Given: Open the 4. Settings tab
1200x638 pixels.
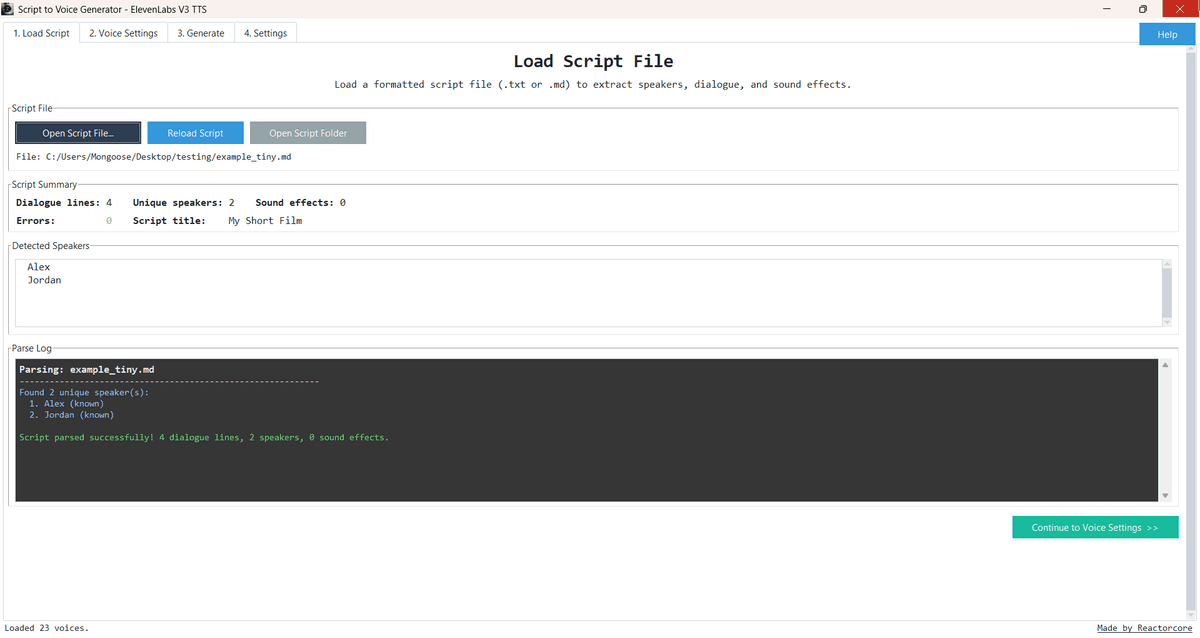Looking at the screenshot, I should click(265, 33).
